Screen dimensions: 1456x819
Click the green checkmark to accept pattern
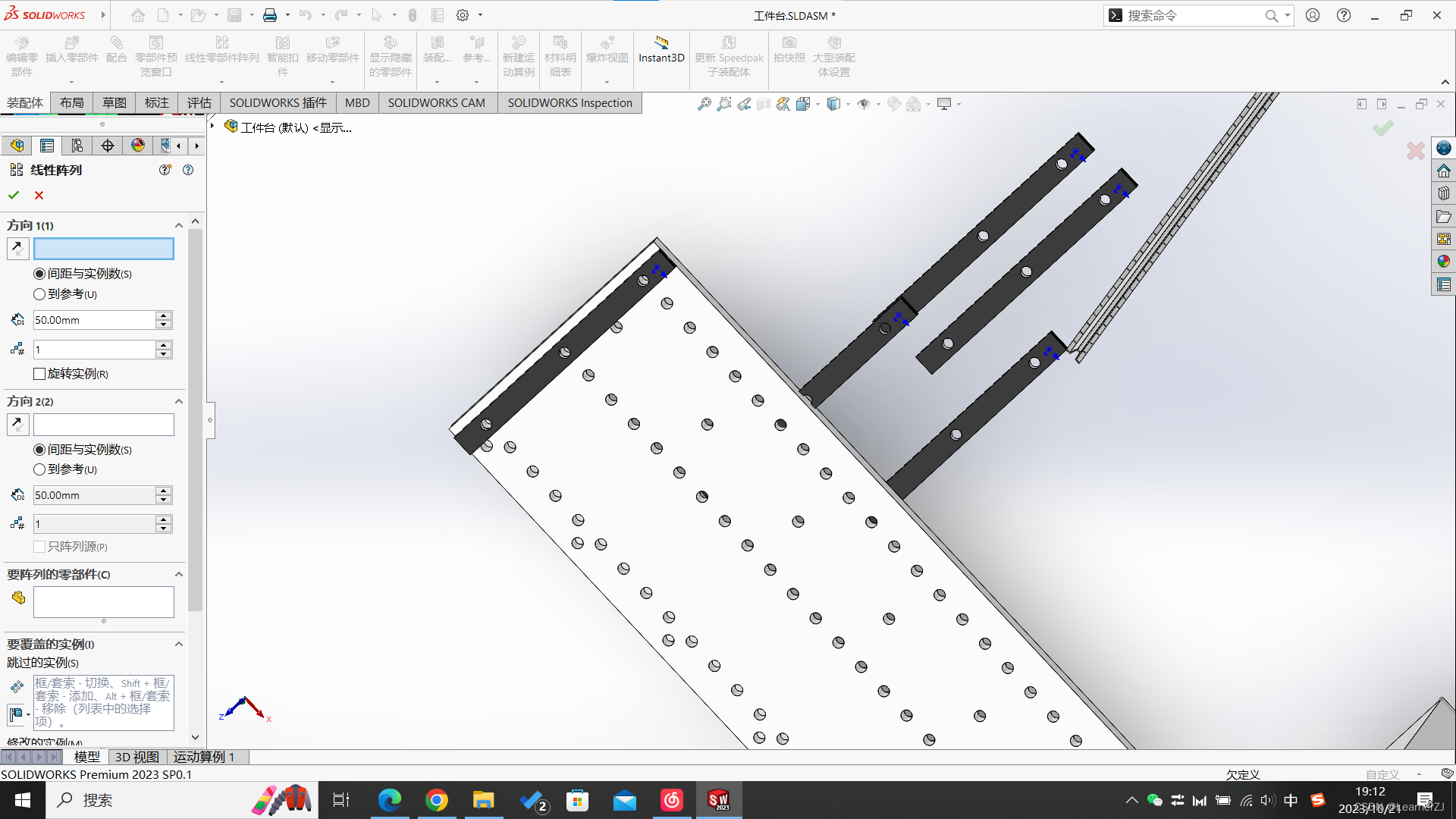[x=14, y=195]
